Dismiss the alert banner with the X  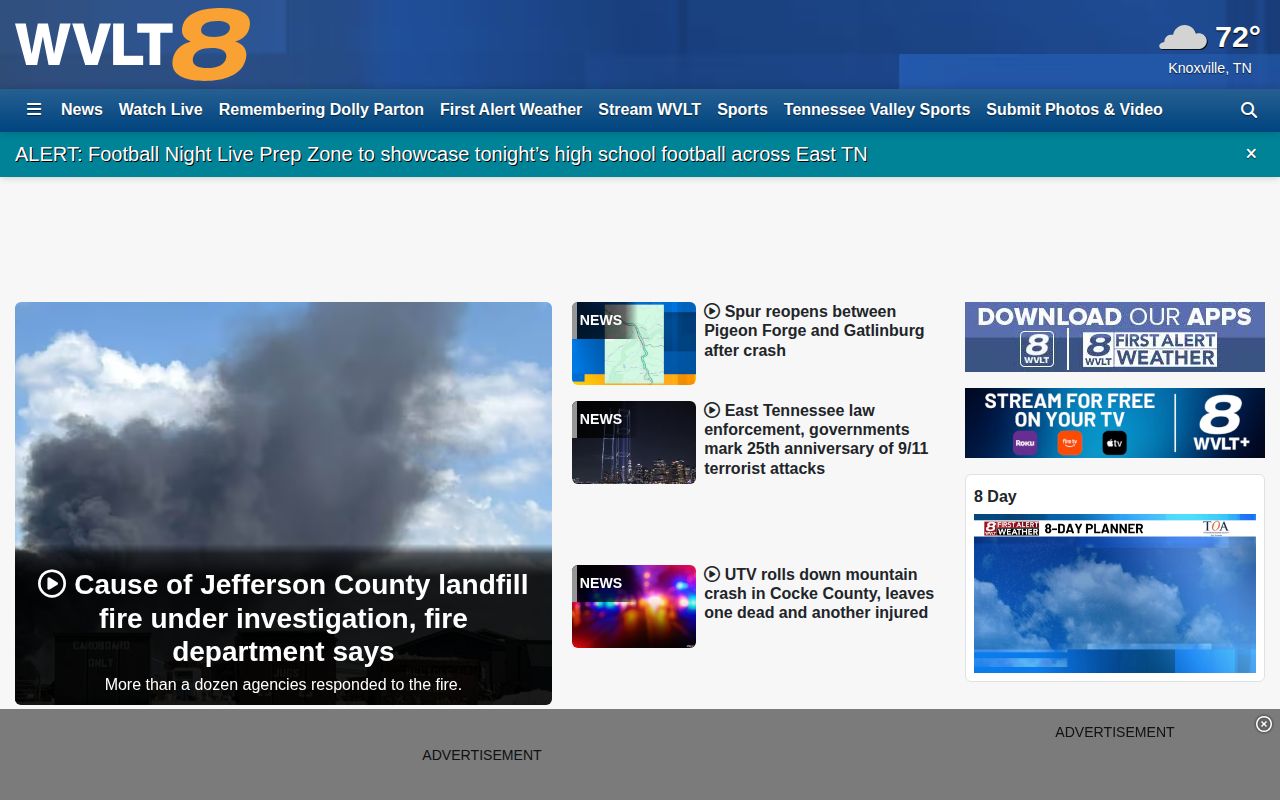1251,153
